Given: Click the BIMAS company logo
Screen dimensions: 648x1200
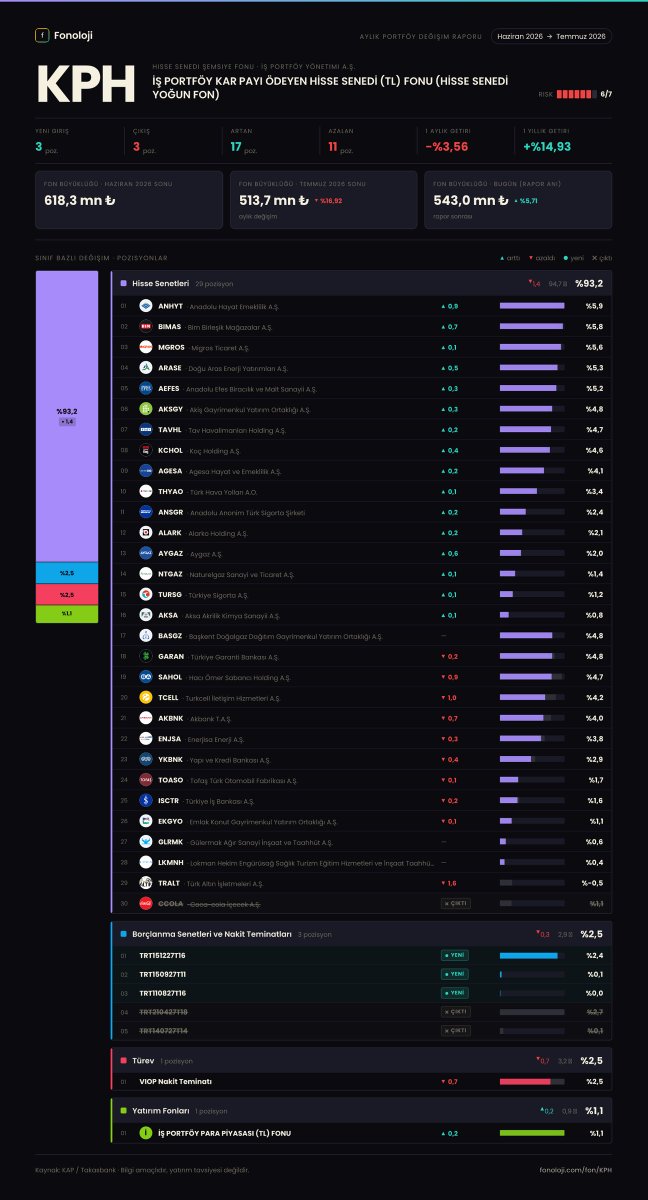Looking at the screenshot, I should pyautogui.click(x=145, y=327).
